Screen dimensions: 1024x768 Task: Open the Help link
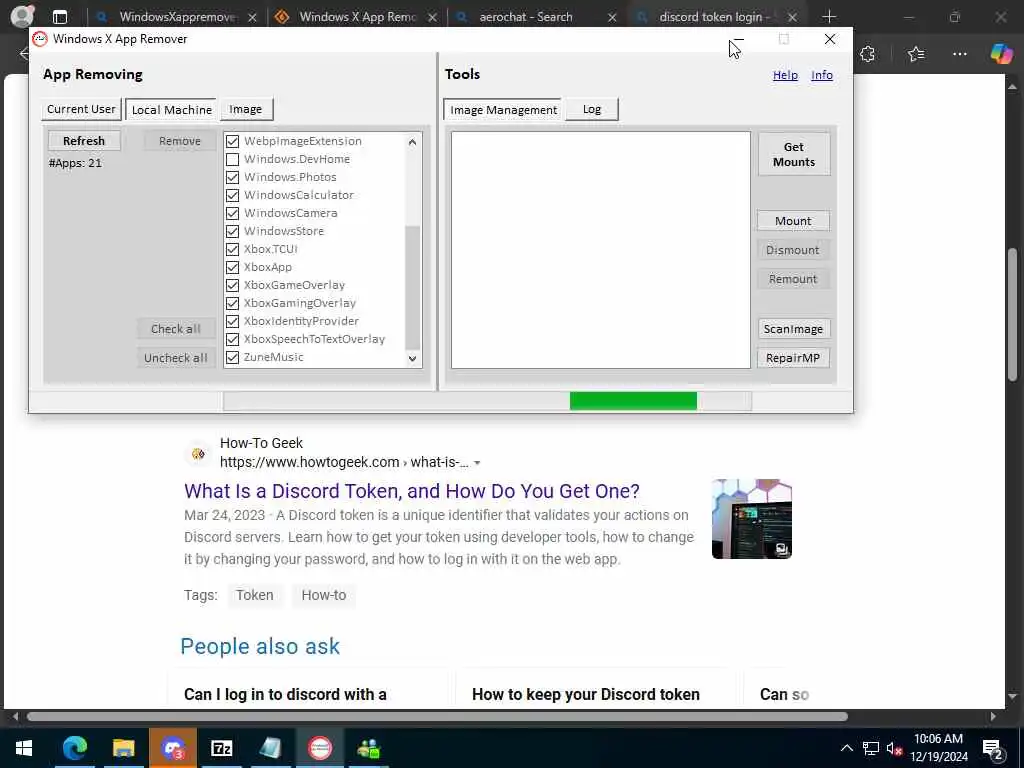coord(785,75)
